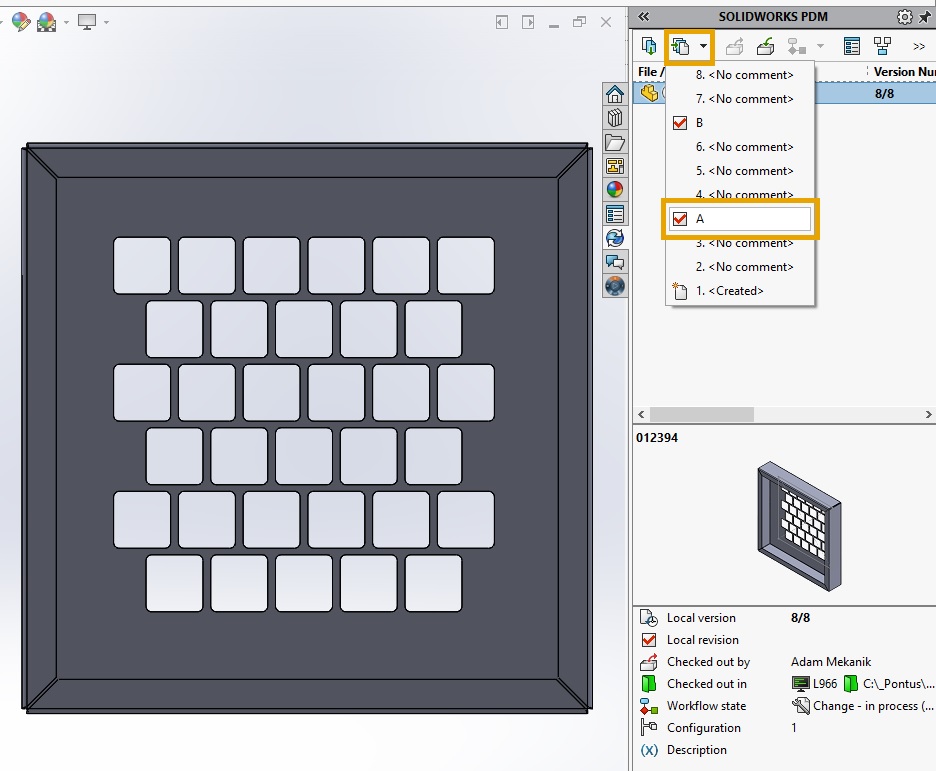936x771 pixels.
Task: Check the revision B checkbox
Action: point(679,122)
